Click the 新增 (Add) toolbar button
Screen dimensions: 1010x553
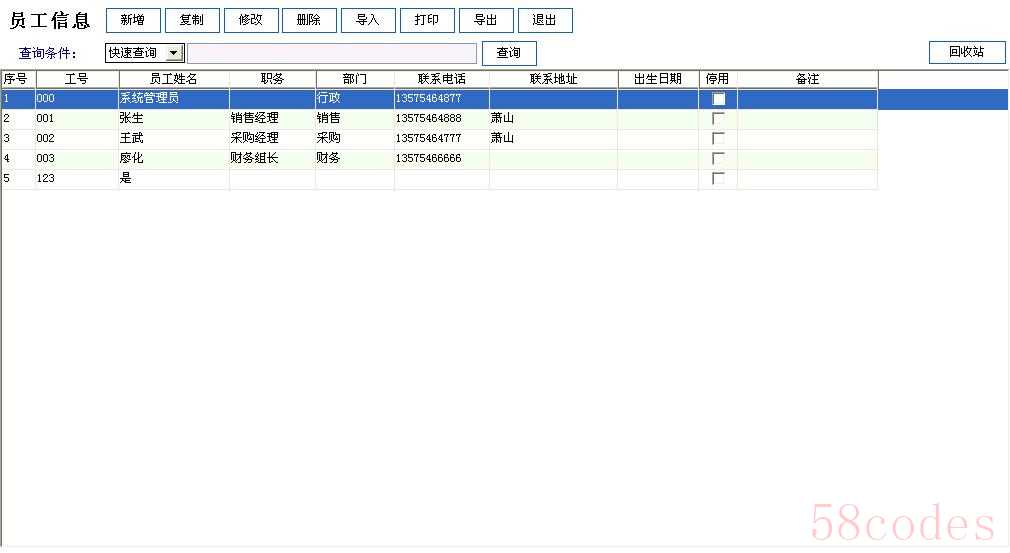click(133, 20)
